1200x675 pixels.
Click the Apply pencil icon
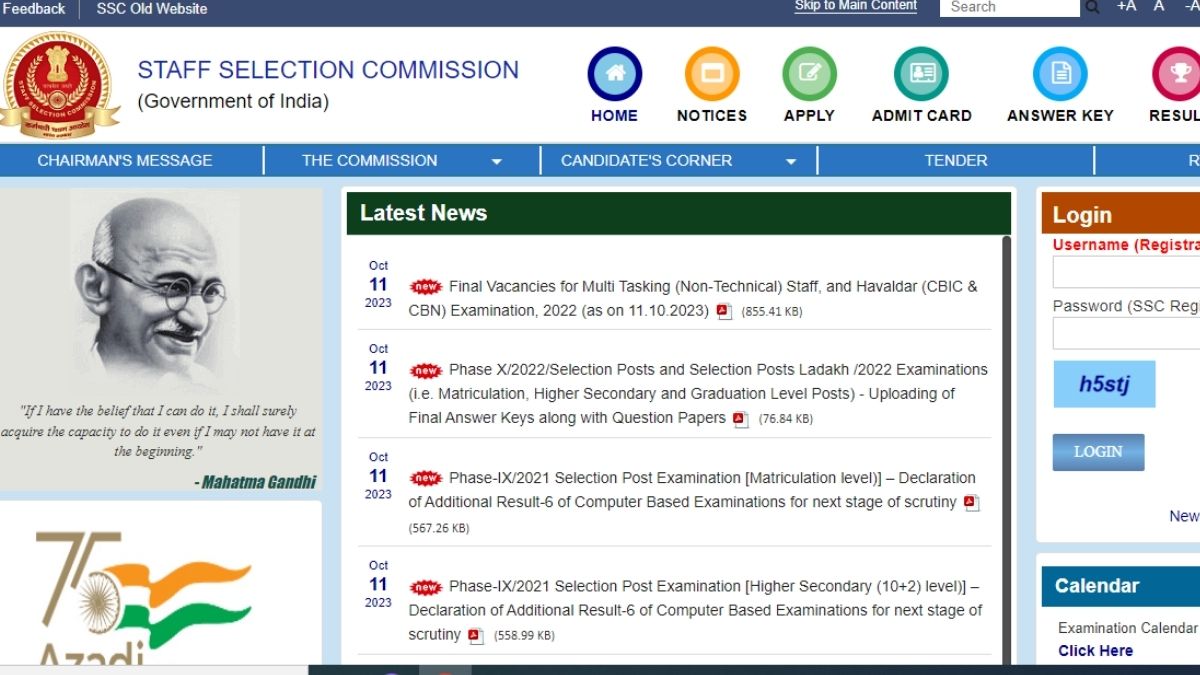tap(809, 74)
